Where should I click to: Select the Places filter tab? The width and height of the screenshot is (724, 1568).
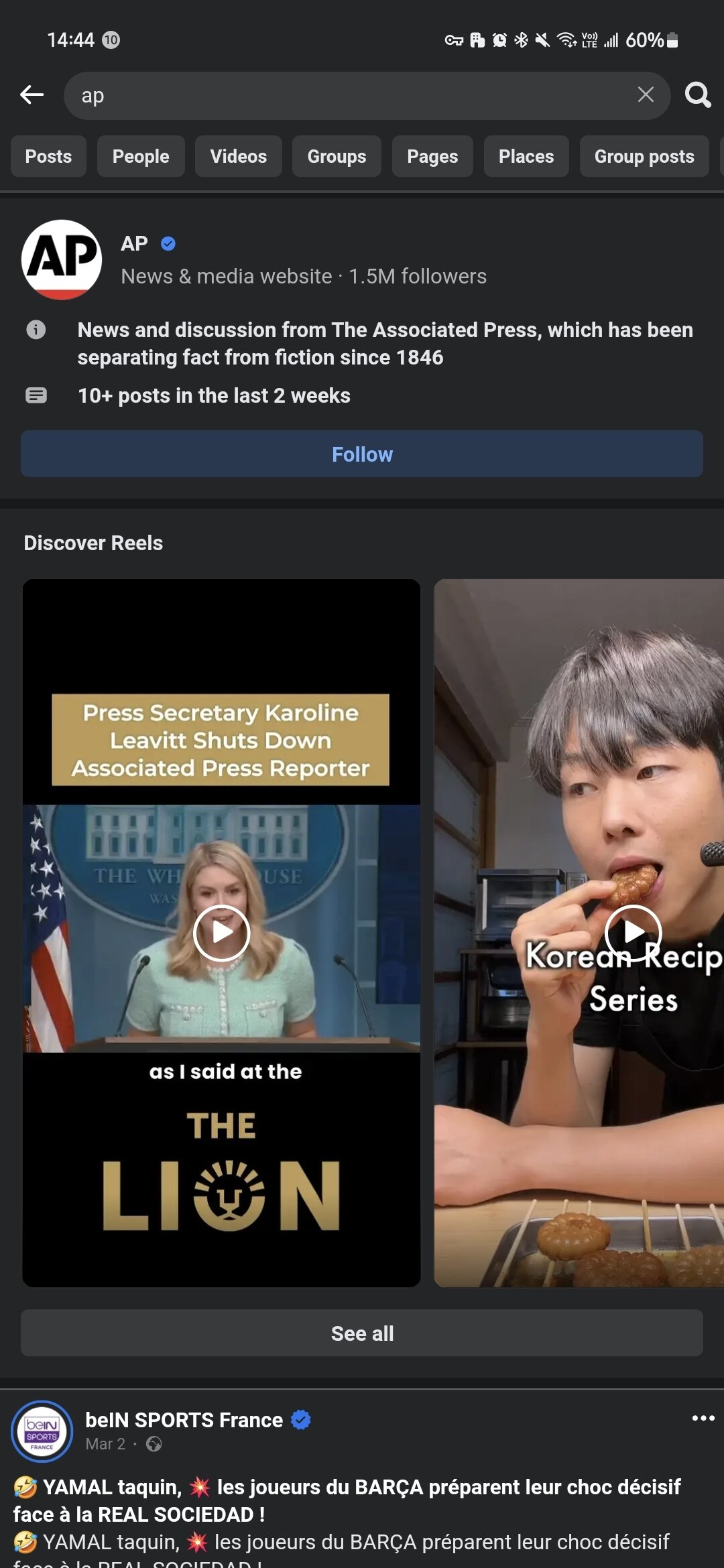click(x=526, y=156)
